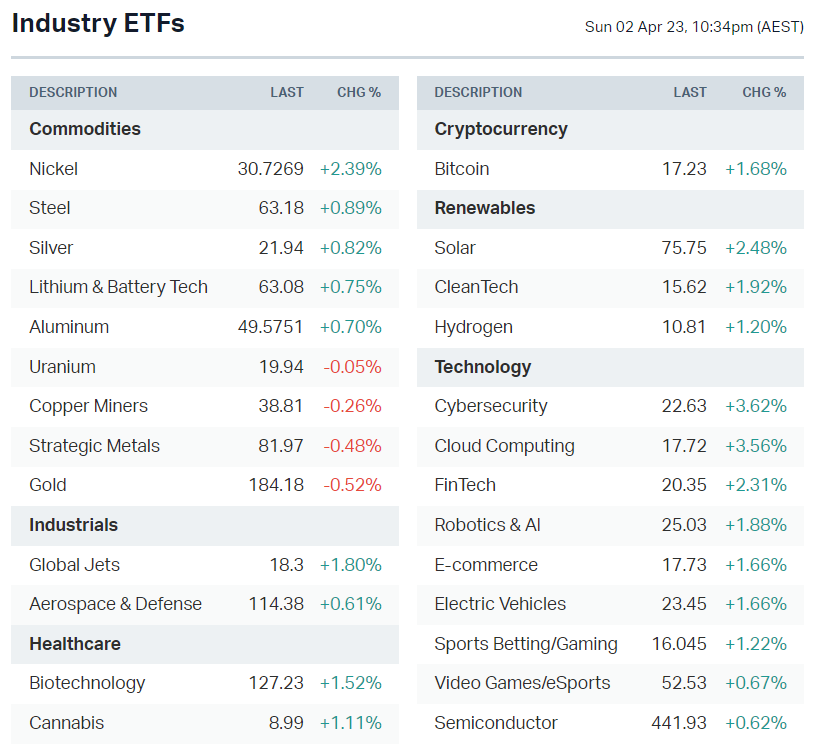Screen dimensions: 816x749
Task: Sort right table by LAST header
Action: [690, 93]
